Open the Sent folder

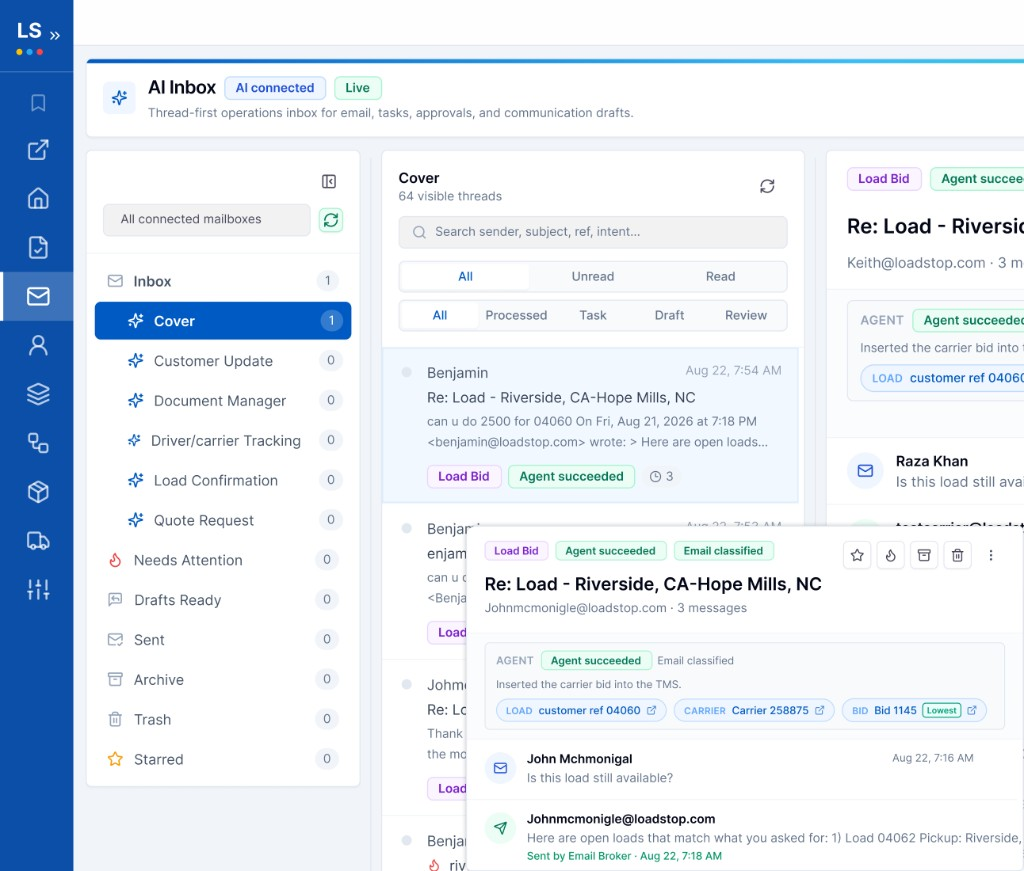pyautogui.click(x=223, y=639)
